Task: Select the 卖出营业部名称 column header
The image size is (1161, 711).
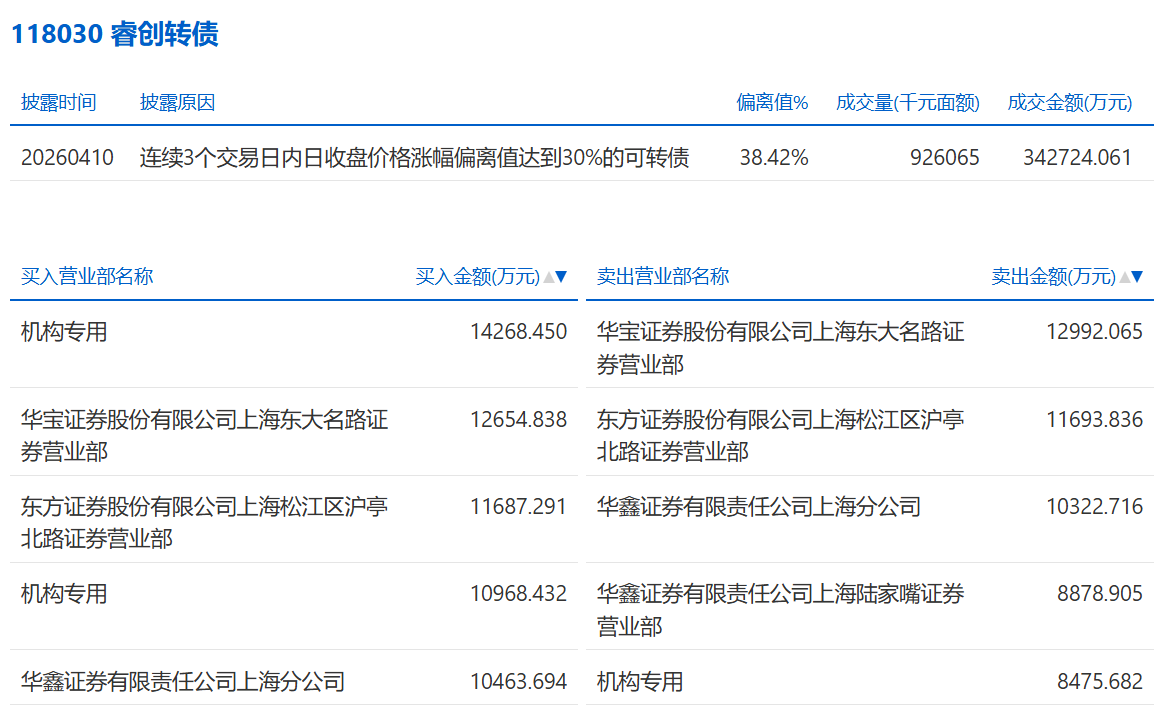Action: pyautogui.click(x=663, y=277)
